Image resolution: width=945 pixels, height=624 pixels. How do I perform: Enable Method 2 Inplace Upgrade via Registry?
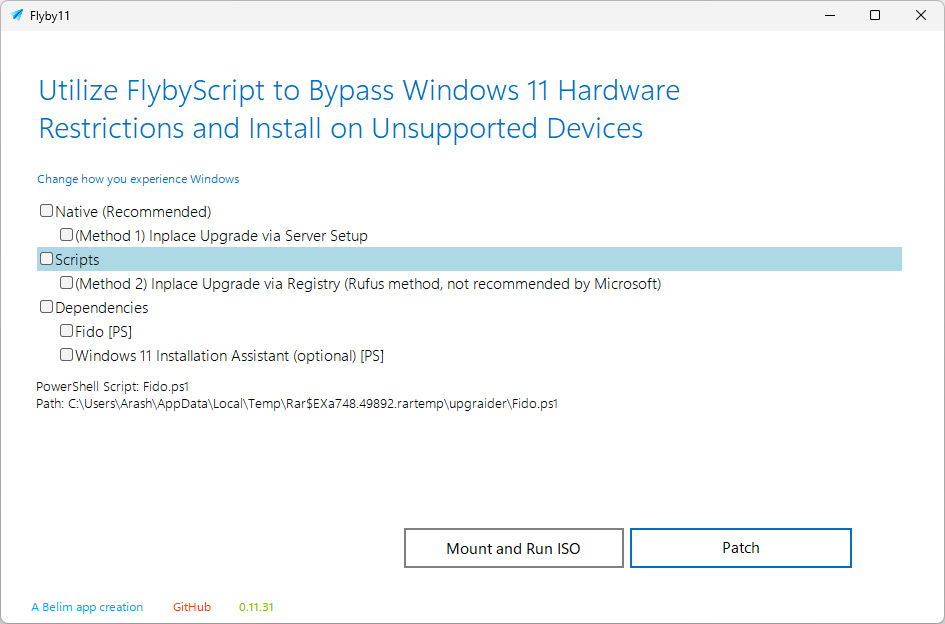pyautogui.click(x=66, y=283)
